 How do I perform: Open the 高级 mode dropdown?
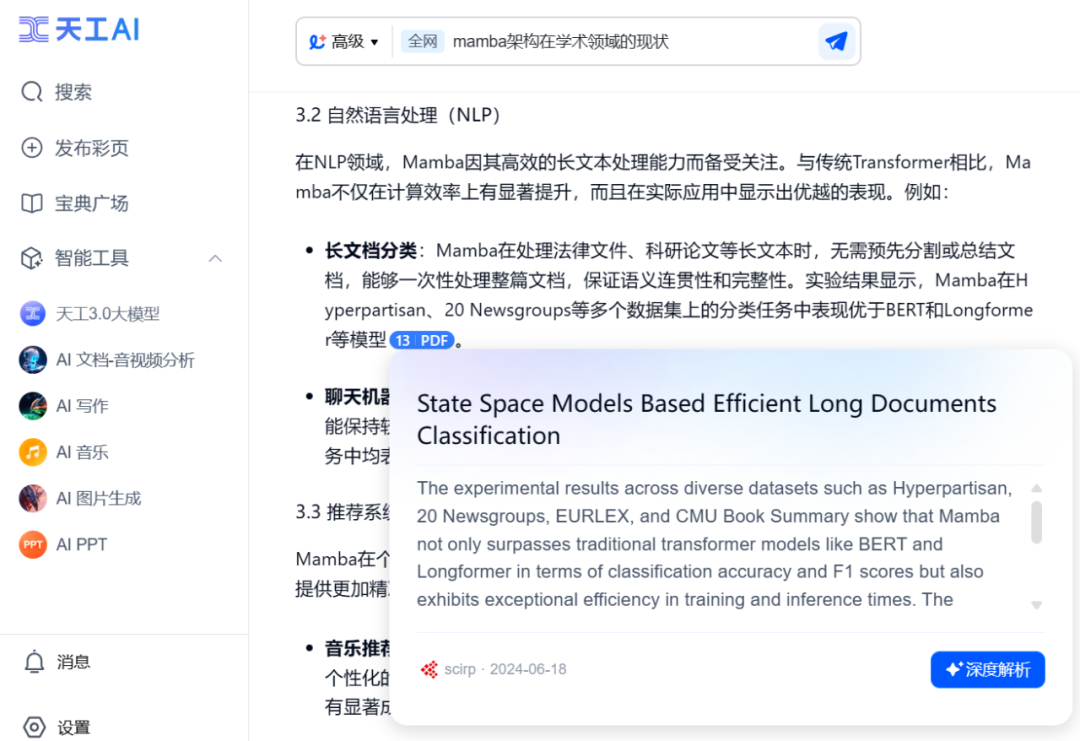(x=345, y=41)
